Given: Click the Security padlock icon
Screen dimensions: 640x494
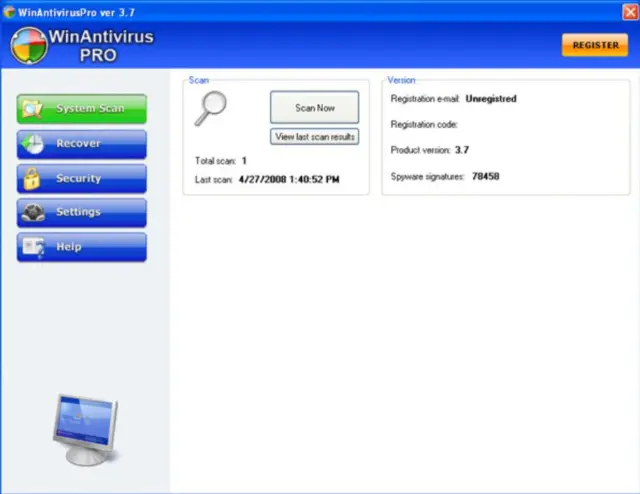Looking at the screenshot, I should coord(31,179).
